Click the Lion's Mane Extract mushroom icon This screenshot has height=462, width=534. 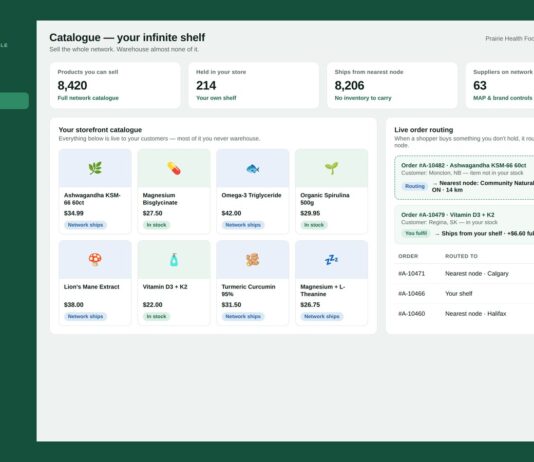point(95,259)
